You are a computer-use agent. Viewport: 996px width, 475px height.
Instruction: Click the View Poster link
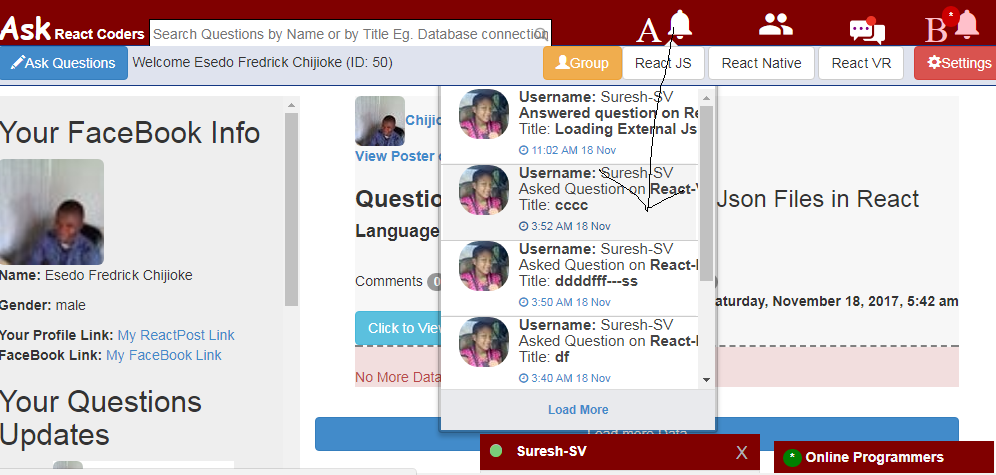tap(397, 156)
